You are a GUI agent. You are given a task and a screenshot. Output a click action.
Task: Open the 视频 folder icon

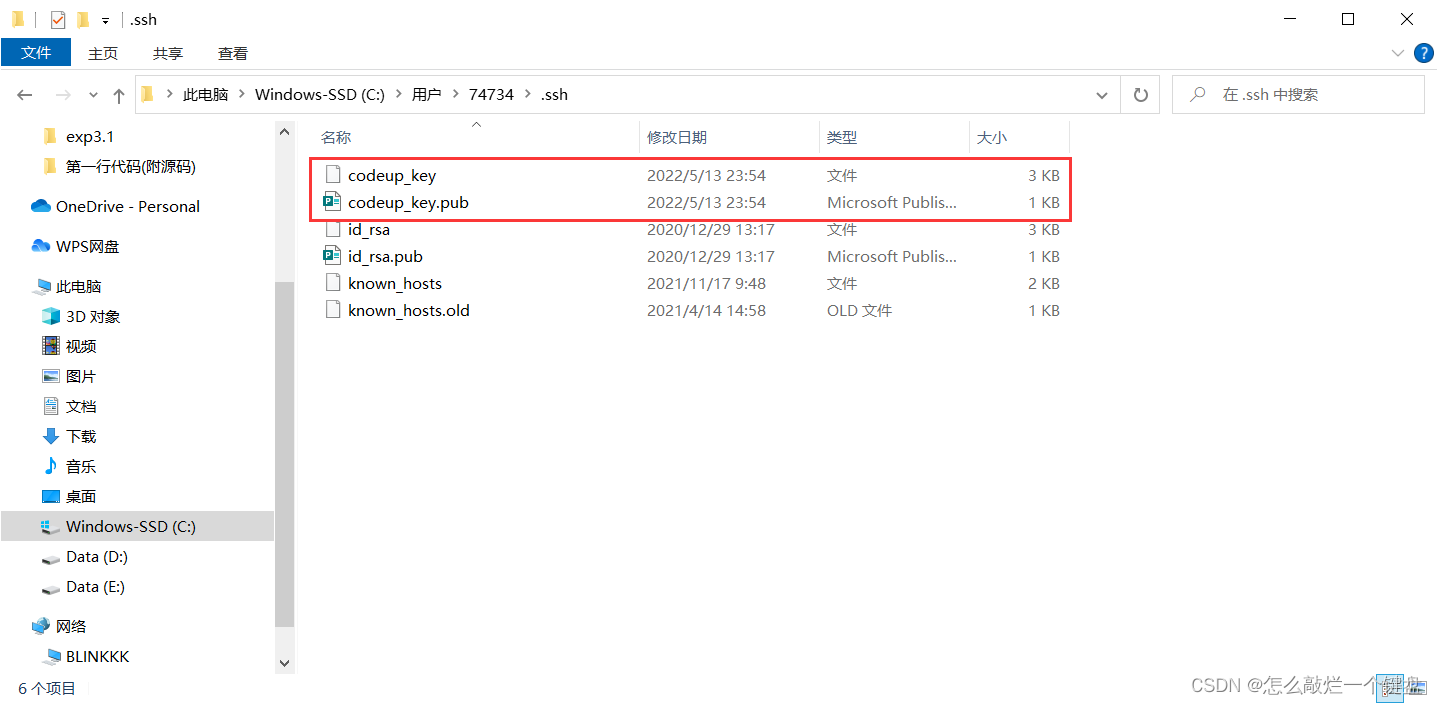click(x=51, y=346)
